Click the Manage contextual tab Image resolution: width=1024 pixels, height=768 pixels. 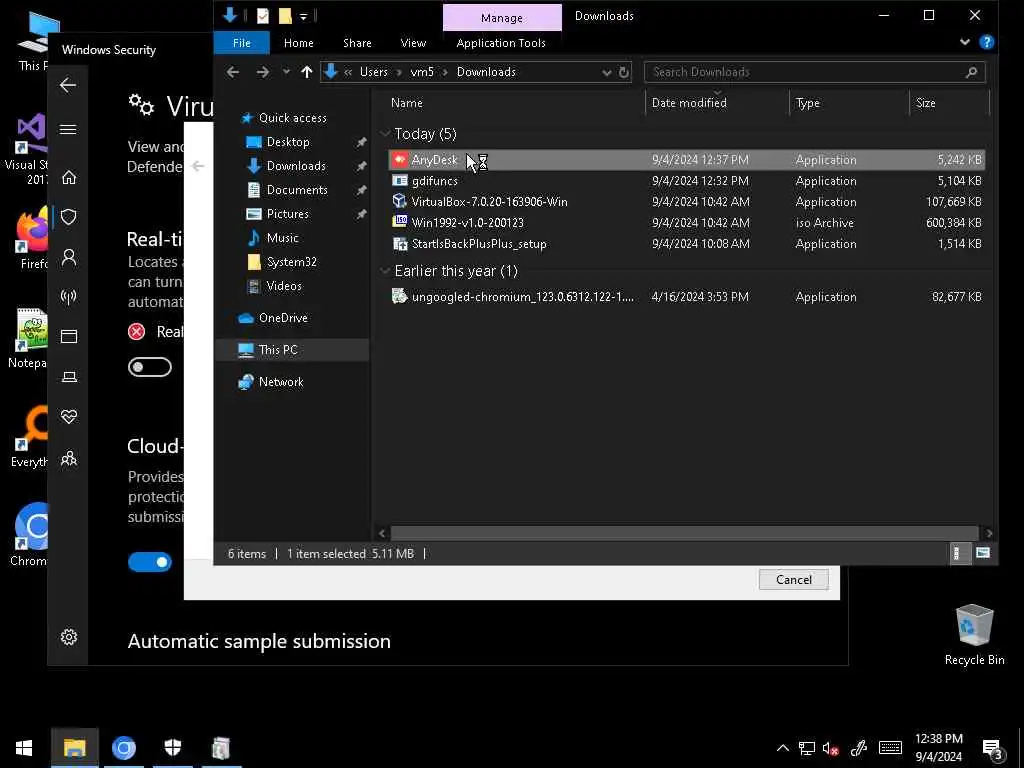click(x=502, y=18)
